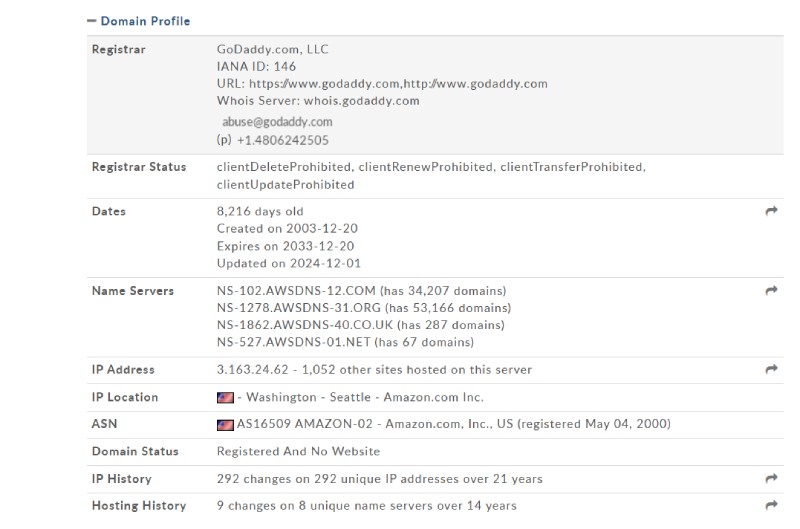Viewport: 800px width, 529px height.
Task: Click Whois Server: whois.godaddy.com text
Action: pos(318,101)
